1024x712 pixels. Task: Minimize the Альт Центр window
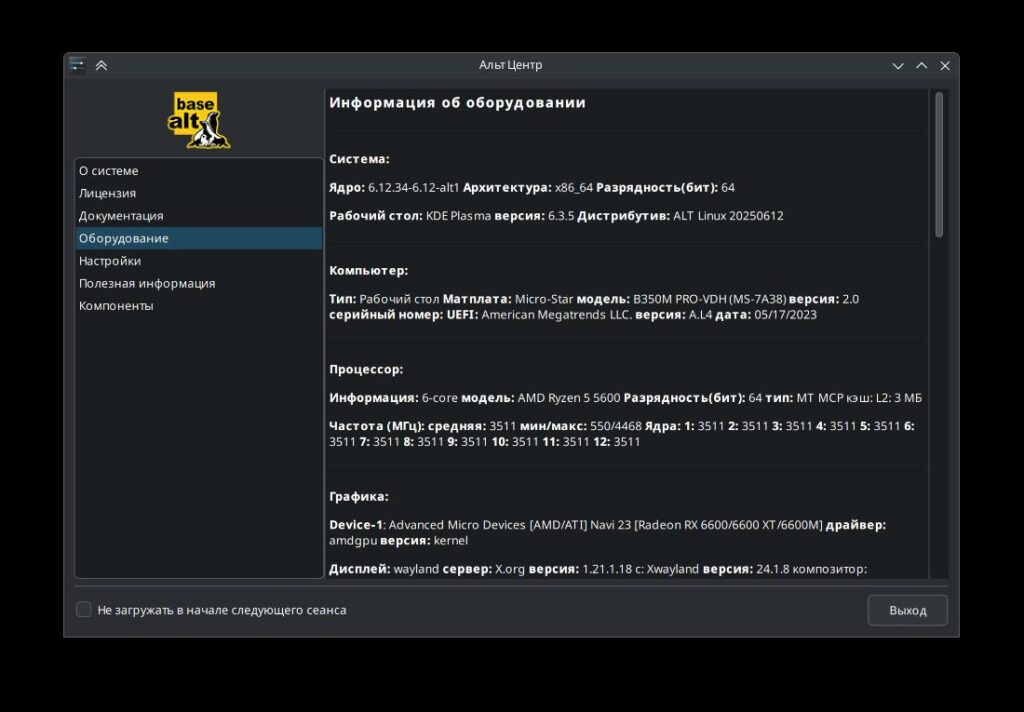[898, 65]
